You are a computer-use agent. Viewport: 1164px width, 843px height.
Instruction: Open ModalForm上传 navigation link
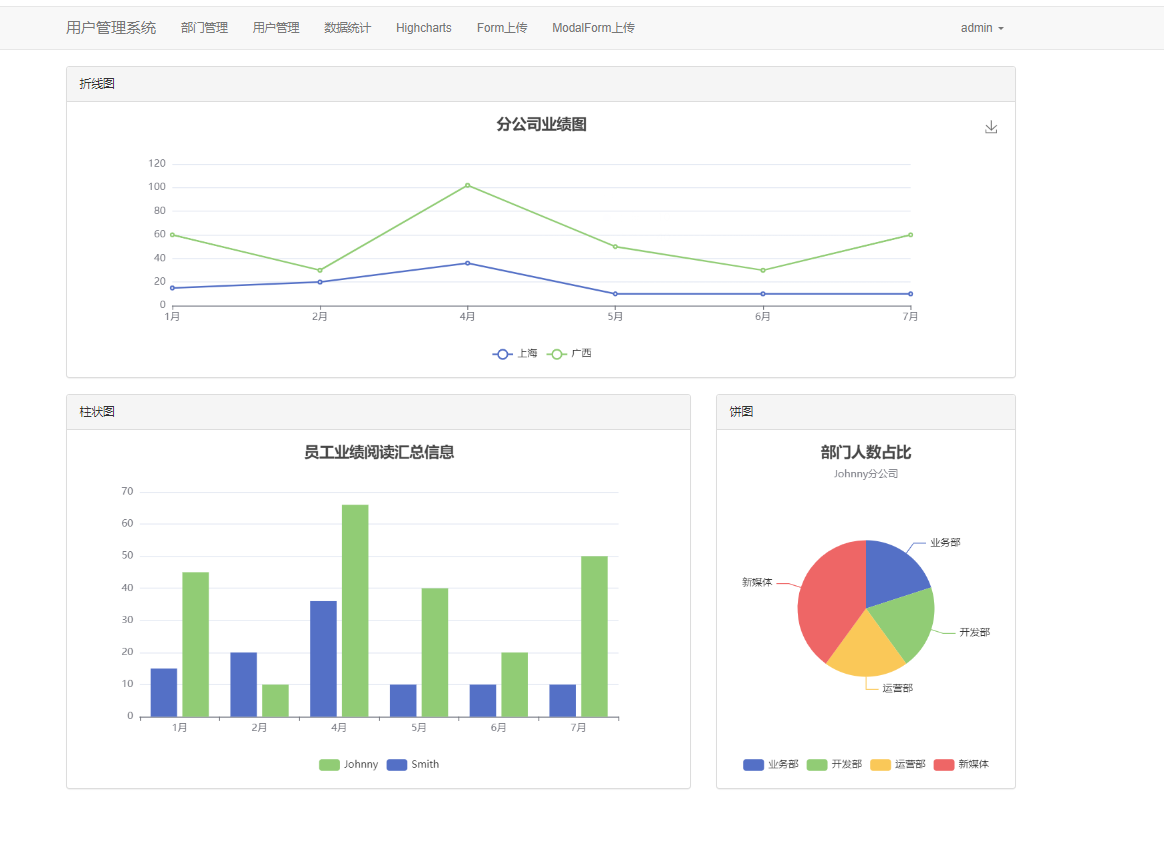tap(593, 28)
